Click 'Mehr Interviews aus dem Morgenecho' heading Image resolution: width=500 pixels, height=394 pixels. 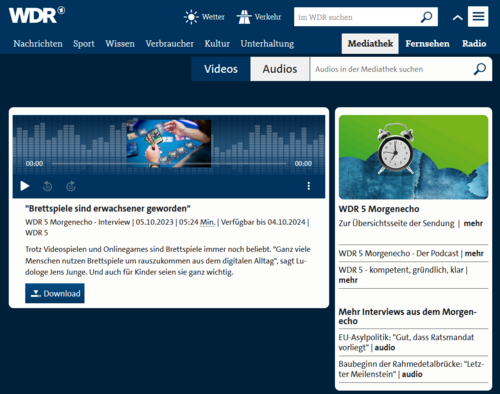(x=408, y=316)
